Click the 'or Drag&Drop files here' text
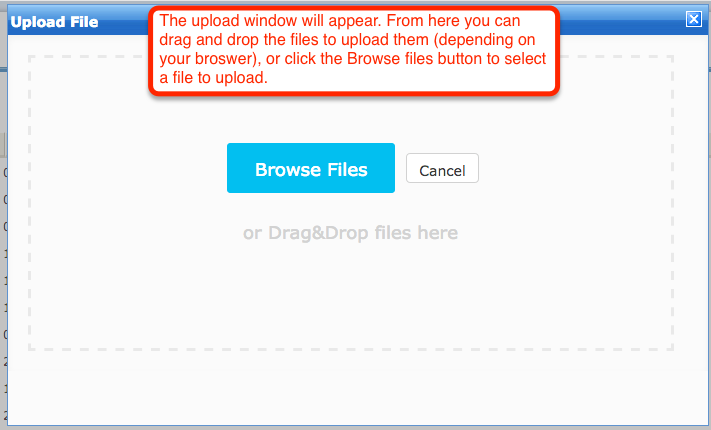The height and width of the screenshot is (430, 711). pos(350,233)
